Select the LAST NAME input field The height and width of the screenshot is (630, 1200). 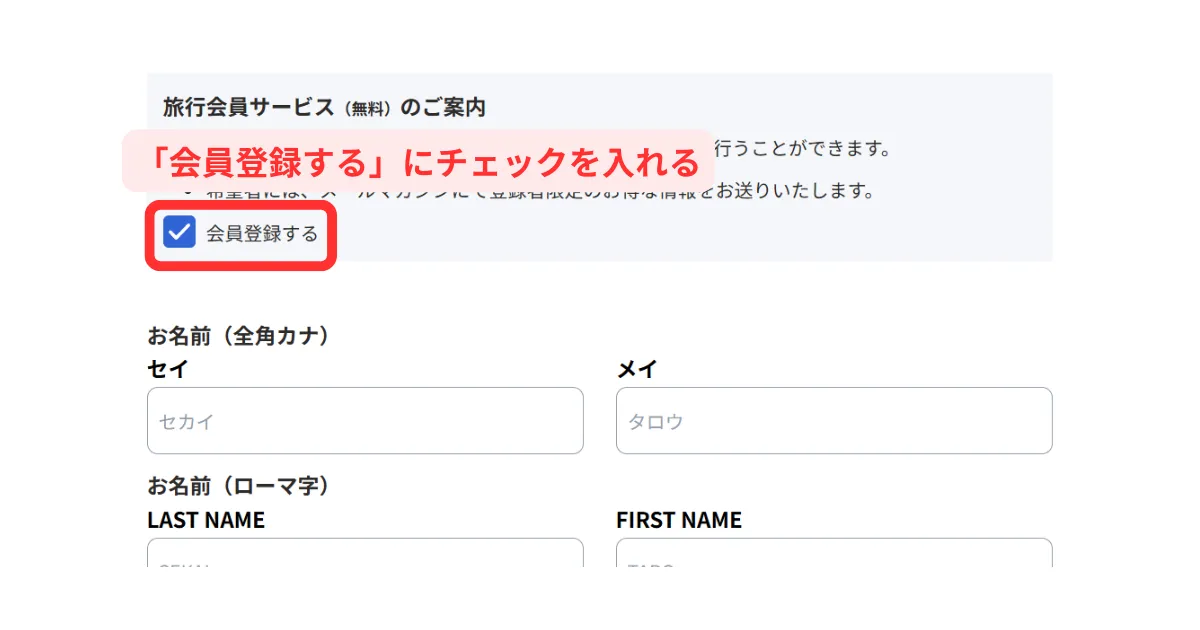click(x=365, y=554)
